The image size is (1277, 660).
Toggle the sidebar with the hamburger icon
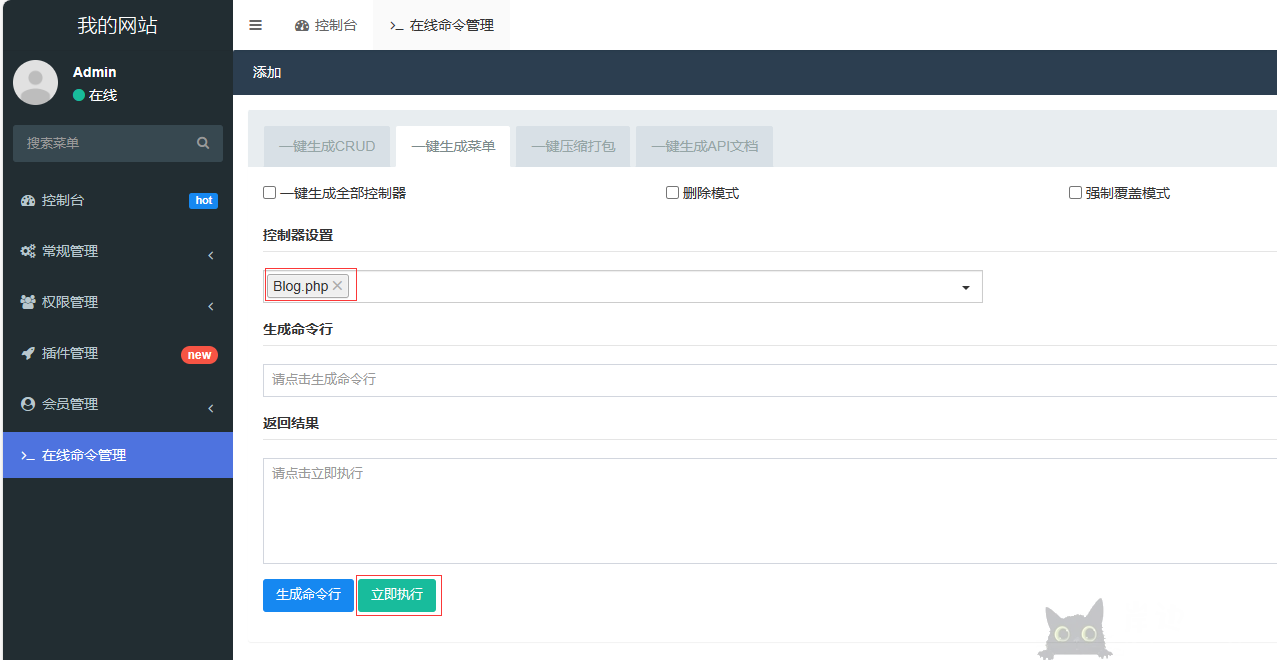click(255, 25)
